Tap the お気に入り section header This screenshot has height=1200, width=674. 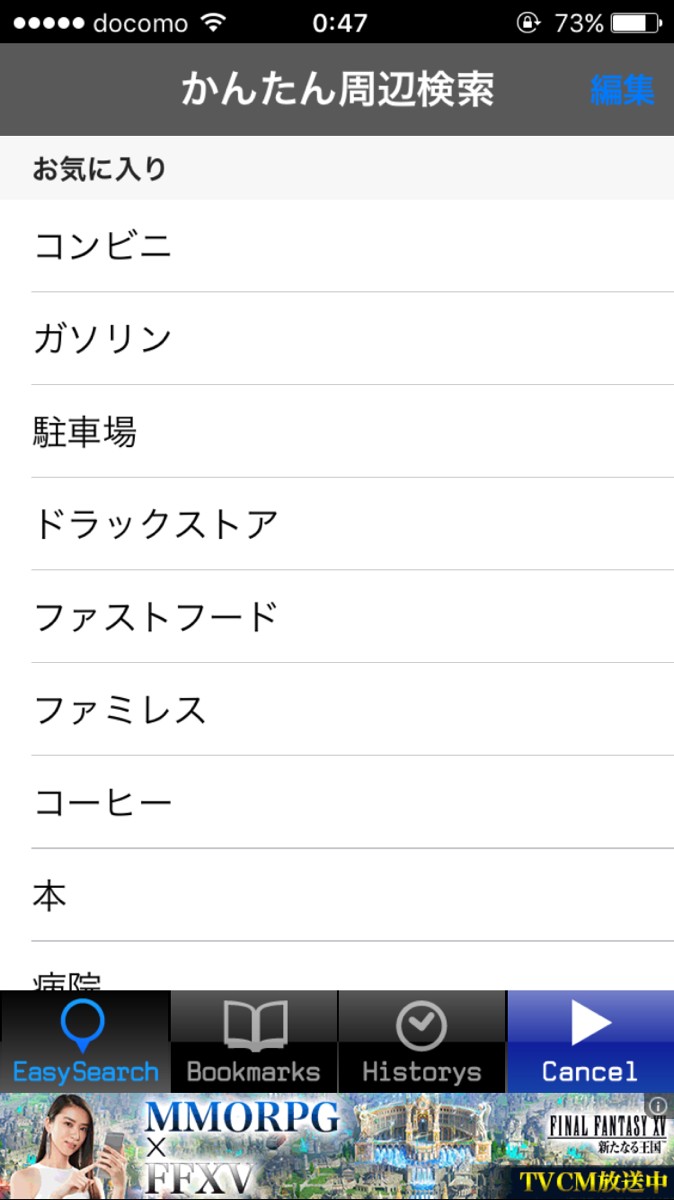tap(99, 168)
